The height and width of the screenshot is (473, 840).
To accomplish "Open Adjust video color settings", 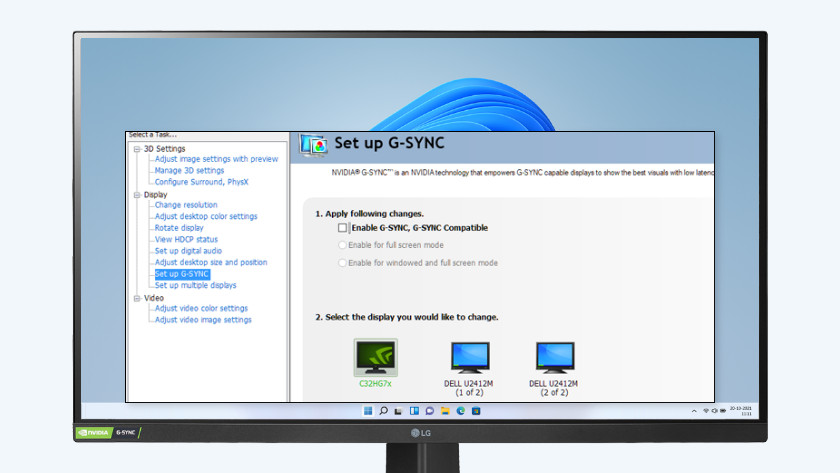I will [201, 308].
